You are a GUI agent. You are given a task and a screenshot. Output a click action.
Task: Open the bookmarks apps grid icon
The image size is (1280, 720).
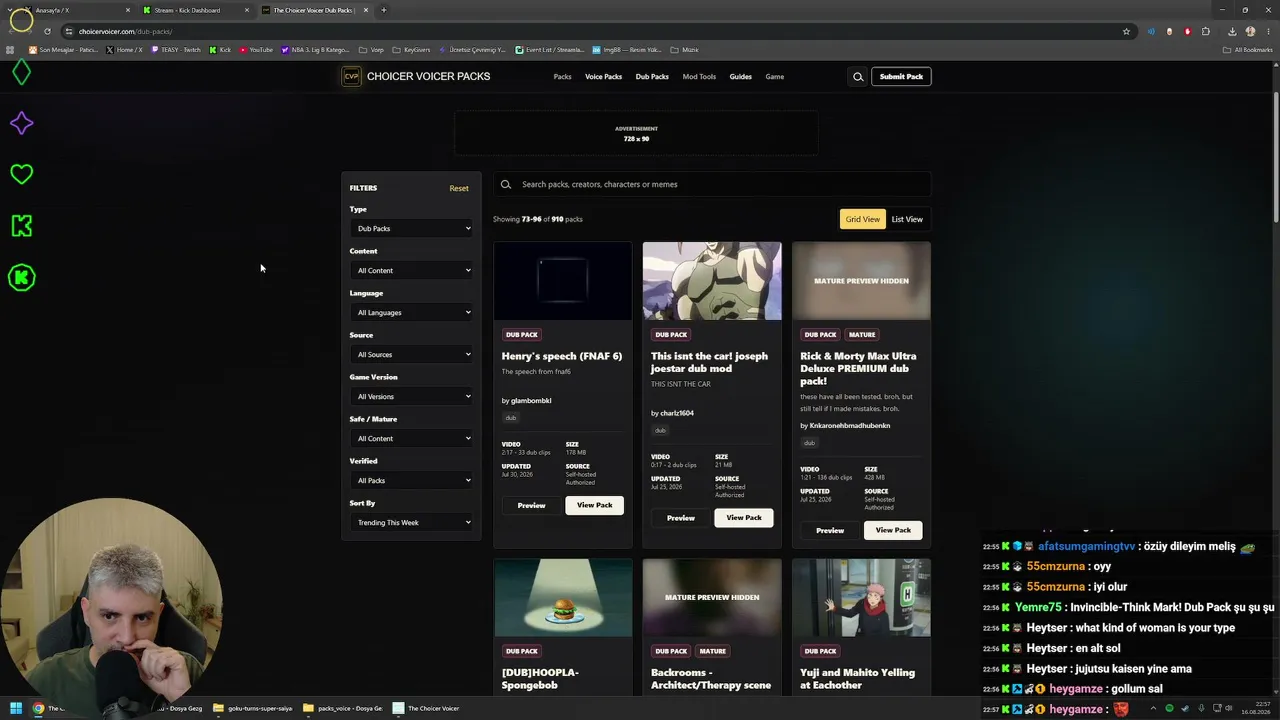(x=10, y=49)
